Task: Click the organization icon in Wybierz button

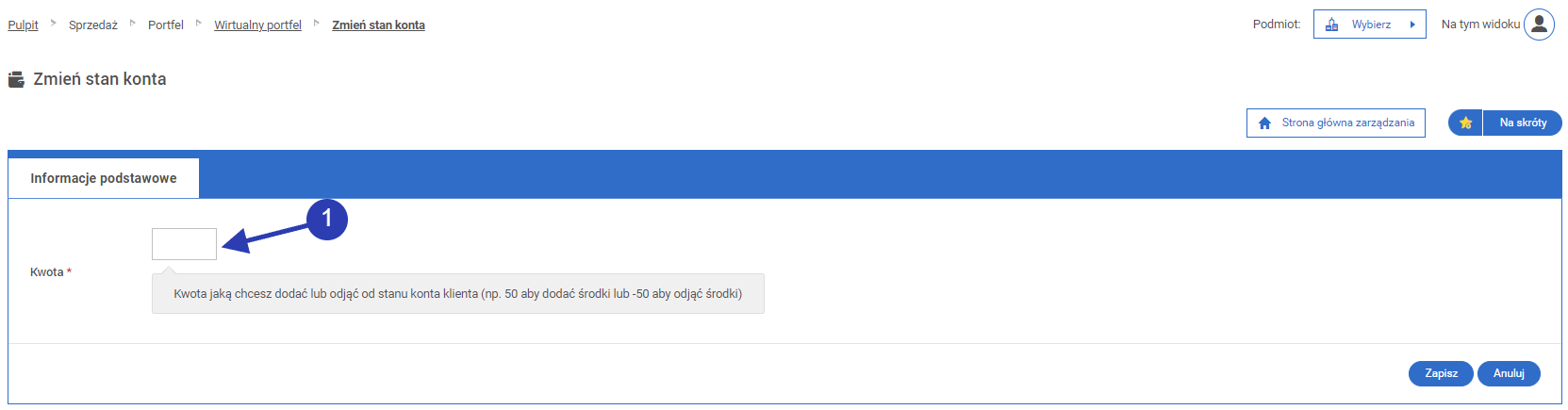Action: (x=1331, y=25)
